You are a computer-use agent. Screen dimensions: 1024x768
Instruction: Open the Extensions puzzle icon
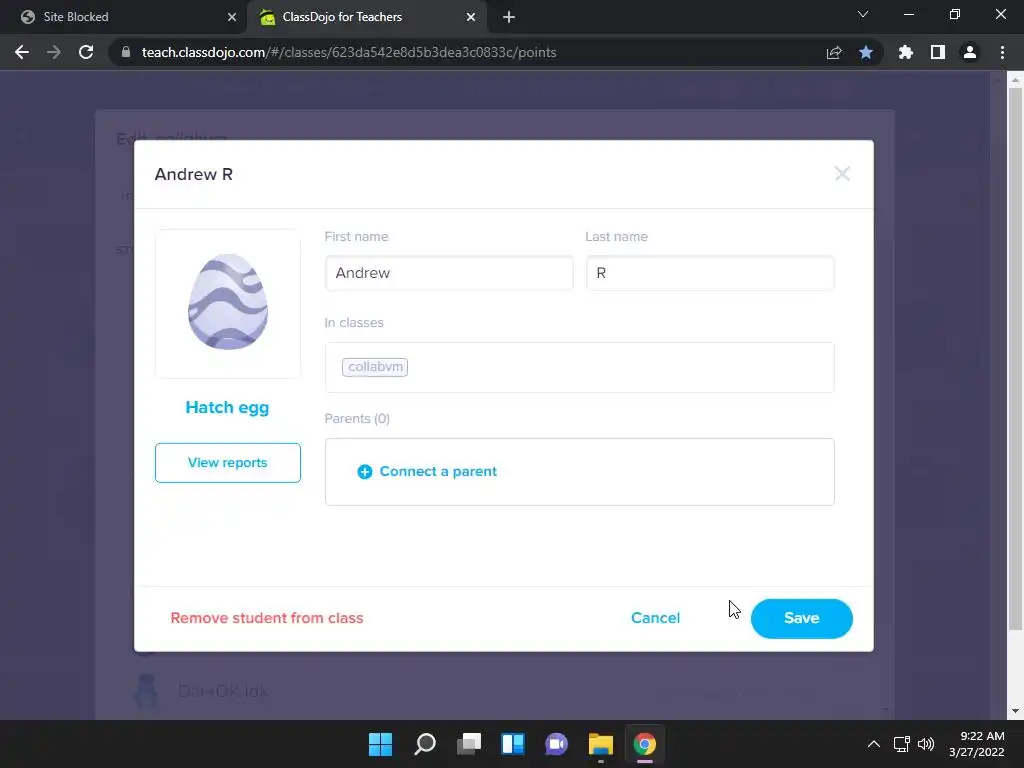pos(905,52)
